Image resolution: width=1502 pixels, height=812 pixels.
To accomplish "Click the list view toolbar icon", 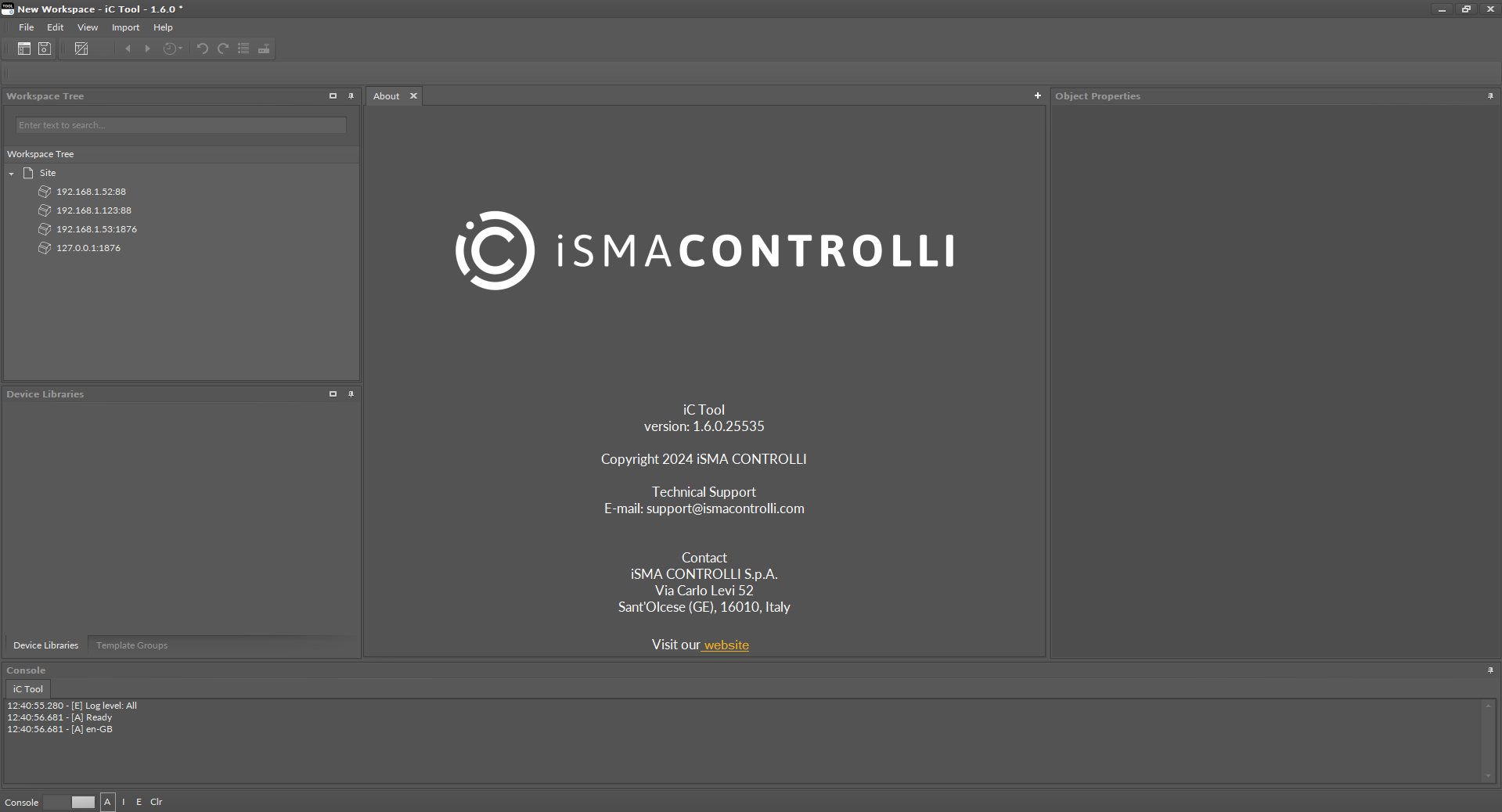I will point(243,49).
